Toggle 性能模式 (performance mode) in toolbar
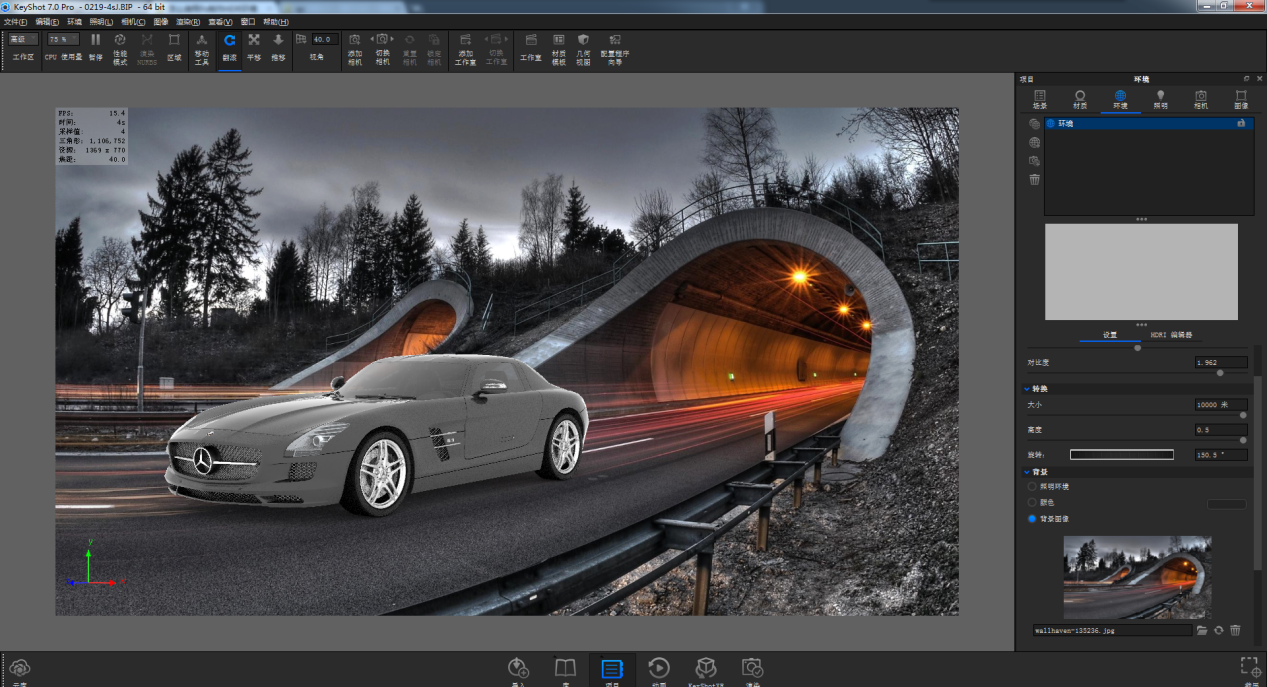Screen dimensions: 1267x687 [x=120, y=40]
